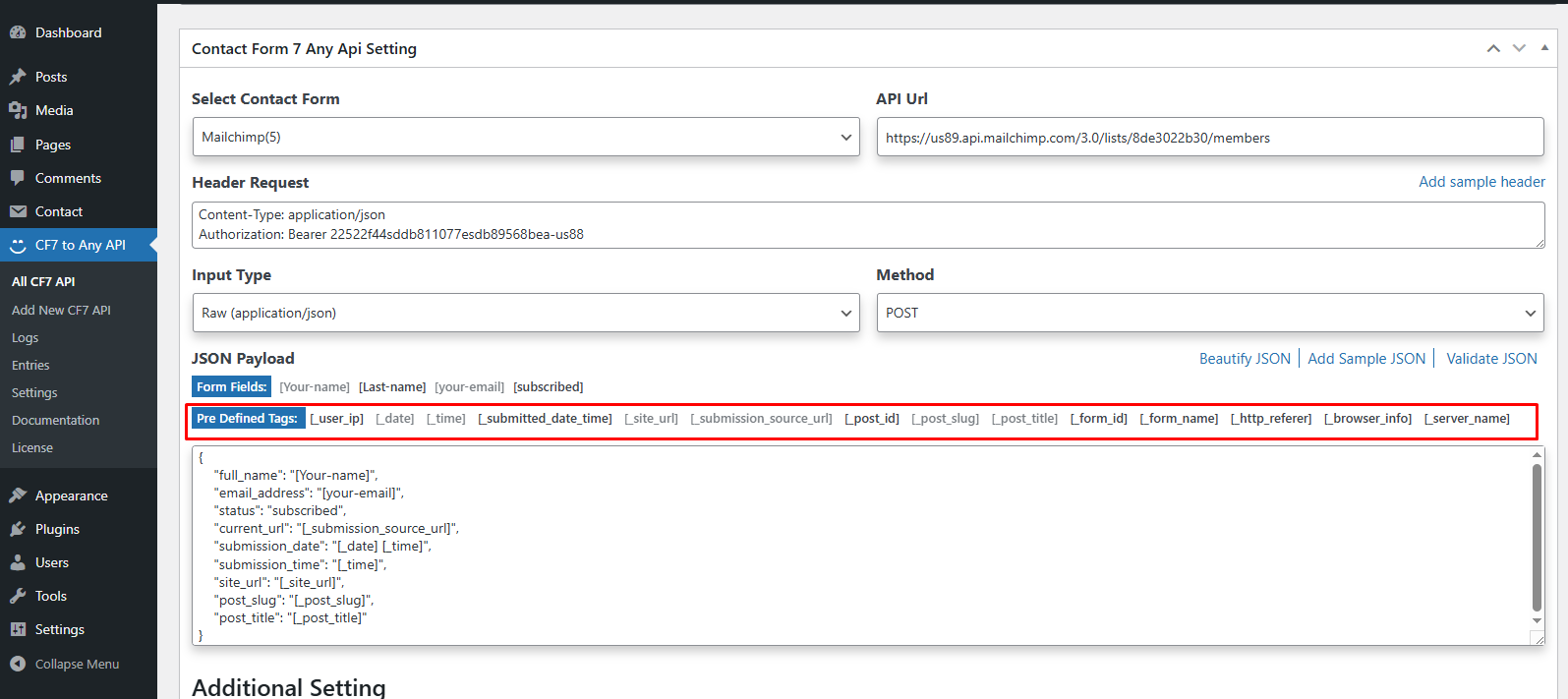Screen dimensions: 1568x699
Task: Click the Media library icon
Action: pyautogui.click(x=18, y=110)
